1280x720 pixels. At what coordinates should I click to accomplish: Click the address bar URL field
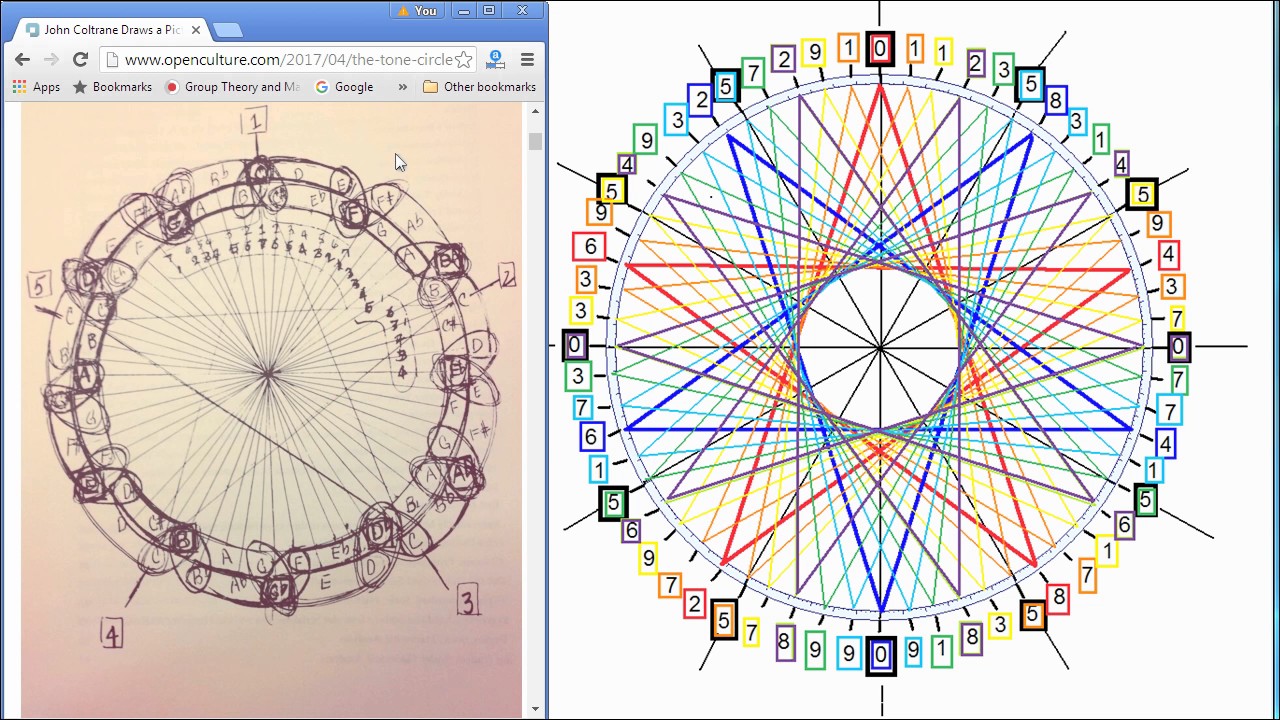click(x=288, y=60)
